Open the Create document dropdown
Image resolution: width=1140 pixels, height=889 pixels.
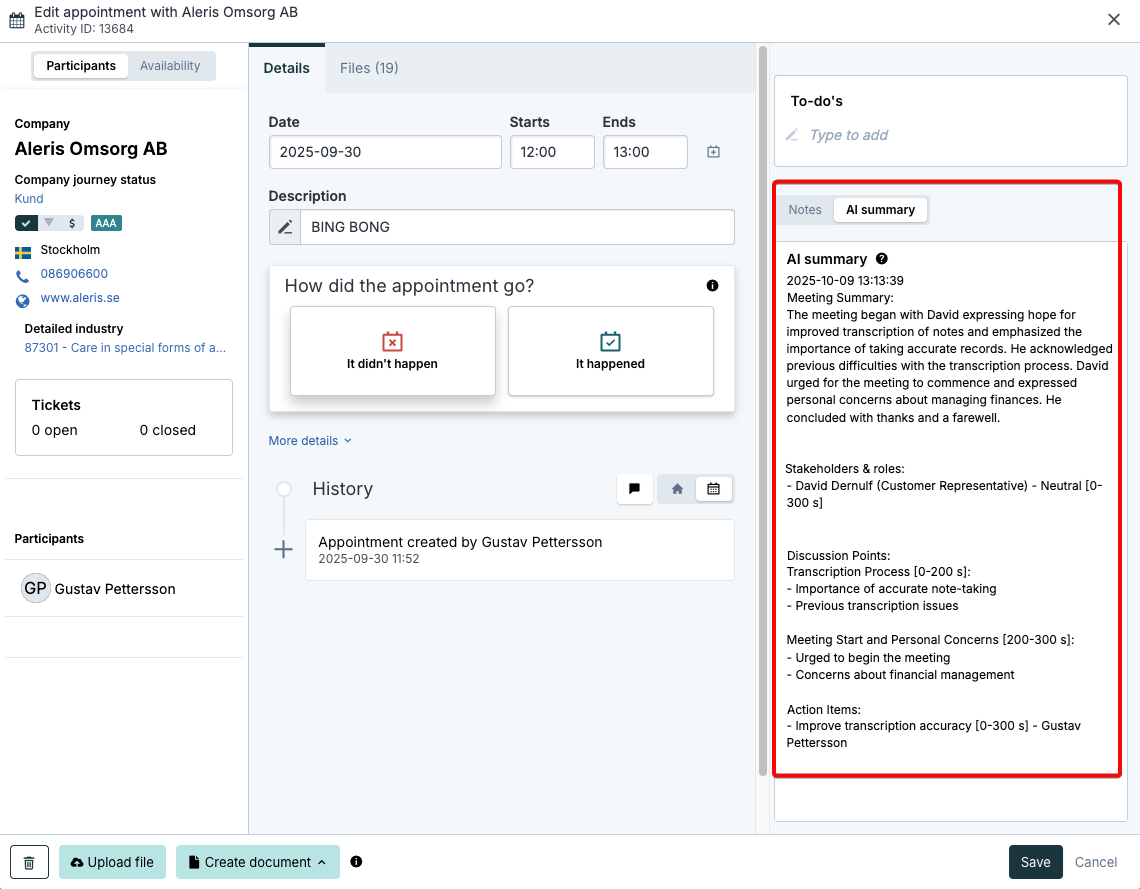coord(257,862)
